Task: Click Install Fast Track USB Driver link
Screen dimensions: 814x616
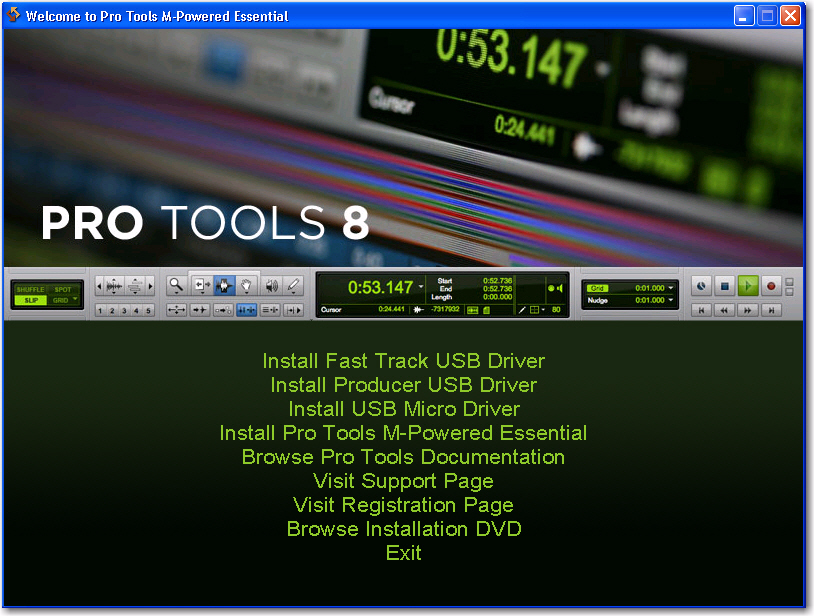Action: (x=403, y=361)
